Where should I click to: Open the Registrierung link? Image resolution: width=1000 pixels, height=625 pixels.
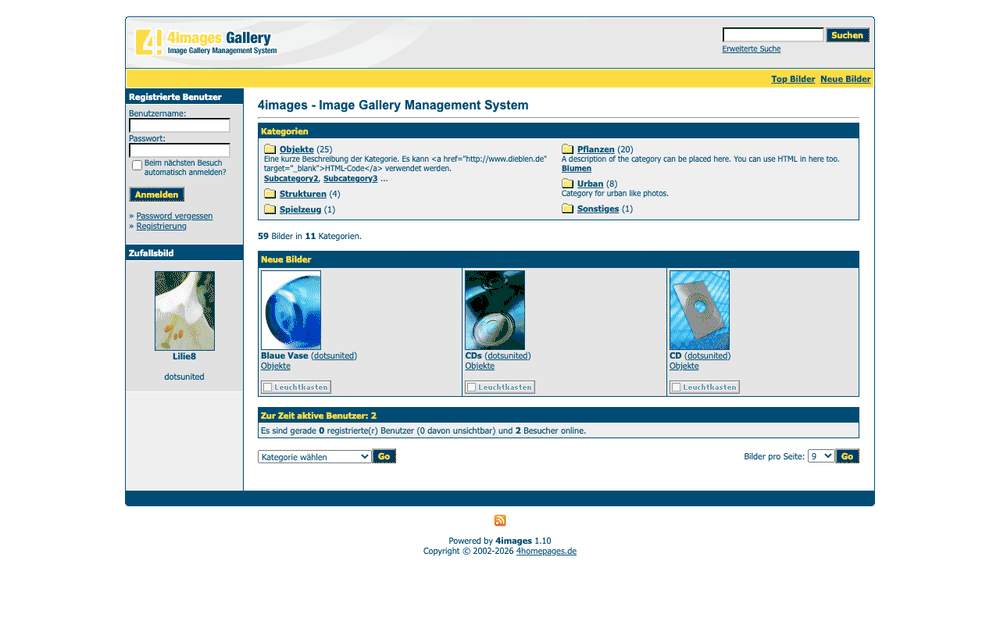161,226
